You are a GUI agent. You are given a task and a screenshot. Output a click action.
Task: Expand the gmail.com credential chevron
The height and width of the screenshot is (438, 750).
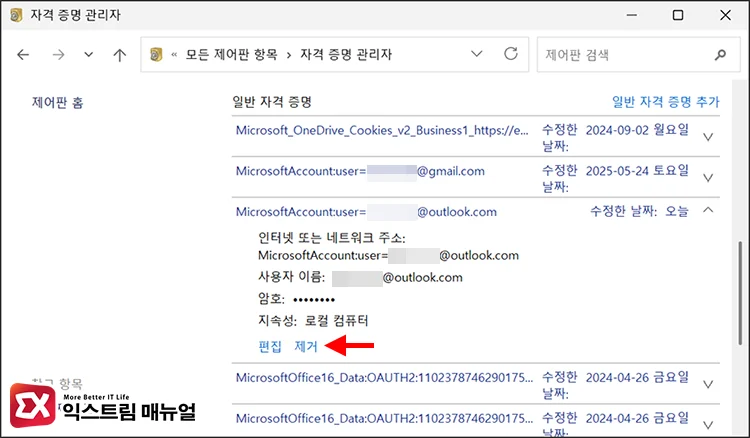click(708, 178)
